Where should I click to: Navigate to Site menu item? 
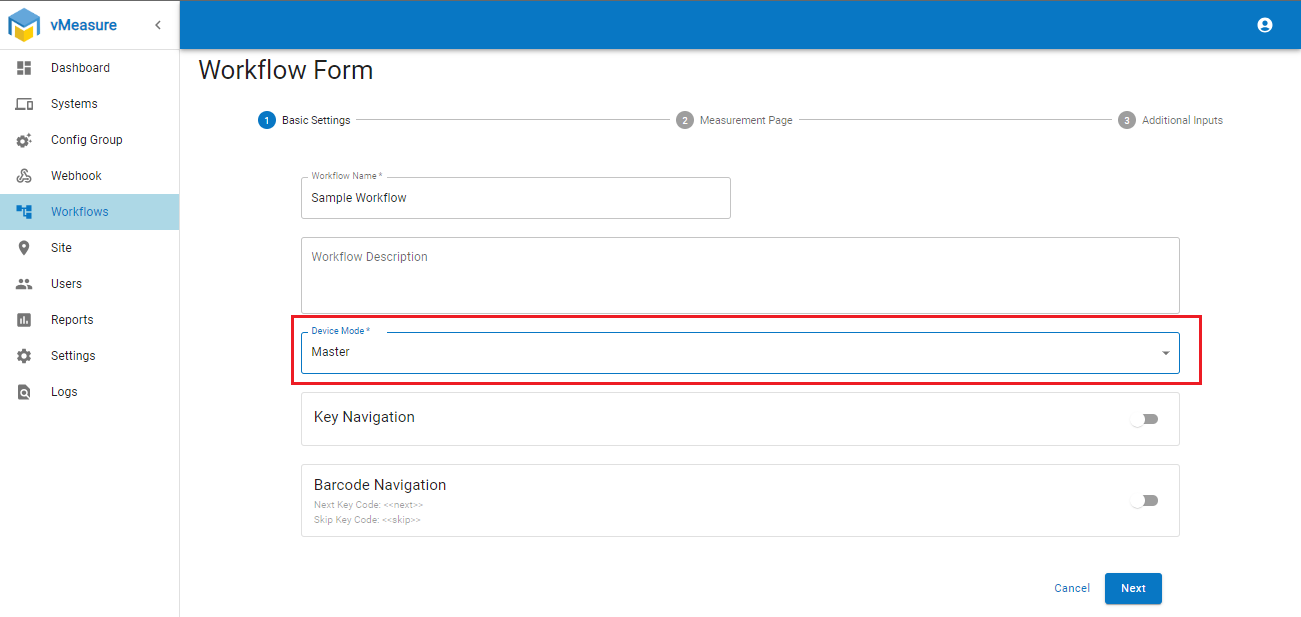coord(90,248)
